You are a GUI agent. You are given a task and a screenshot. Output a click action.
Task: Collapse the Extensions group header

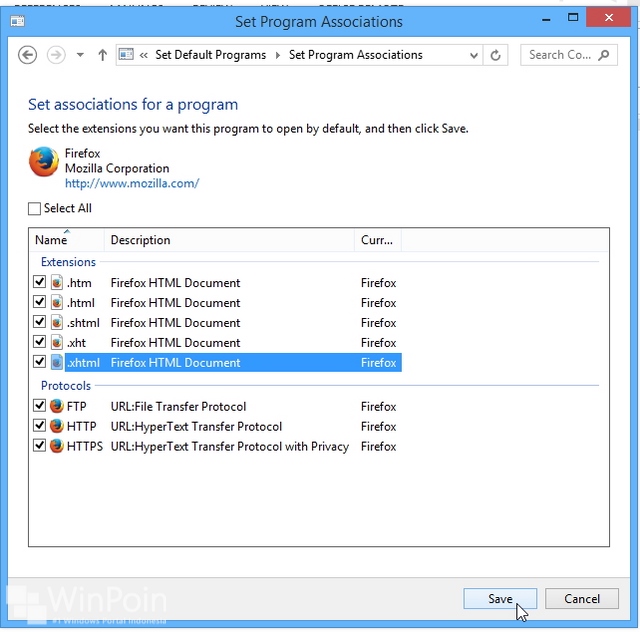68,262
